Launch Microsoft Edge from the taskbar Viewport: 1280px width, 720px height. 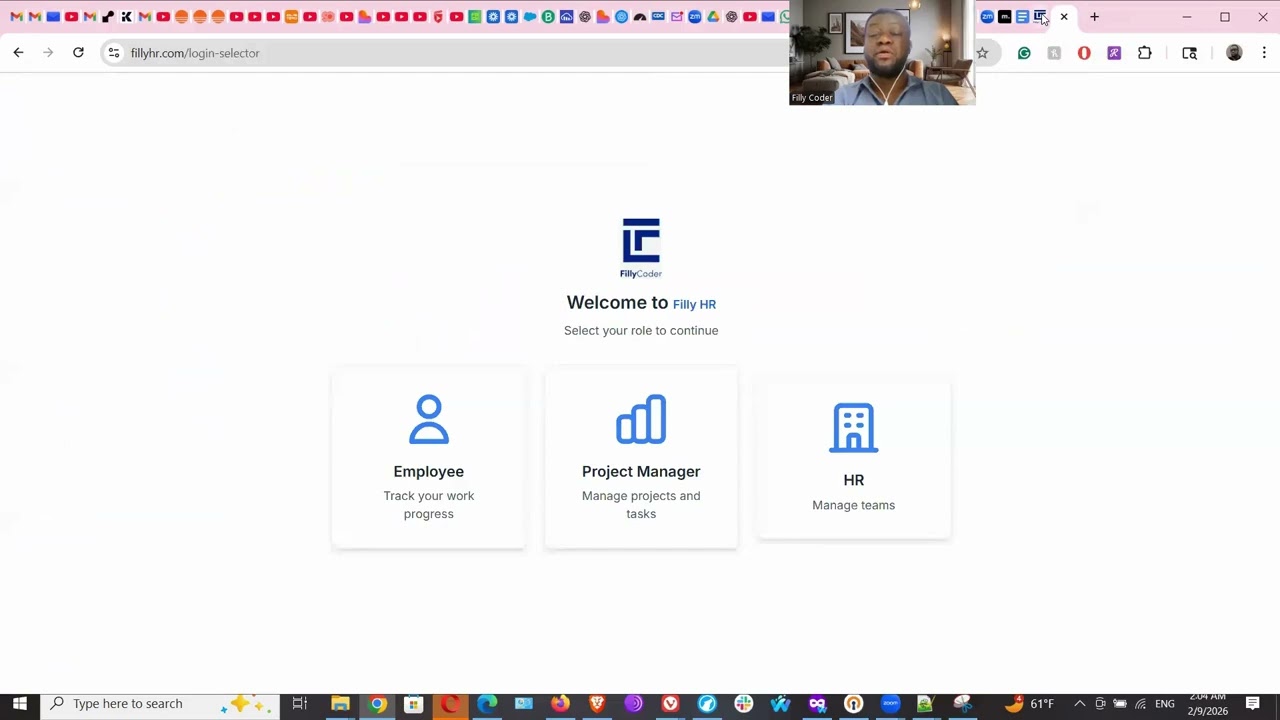487,704
